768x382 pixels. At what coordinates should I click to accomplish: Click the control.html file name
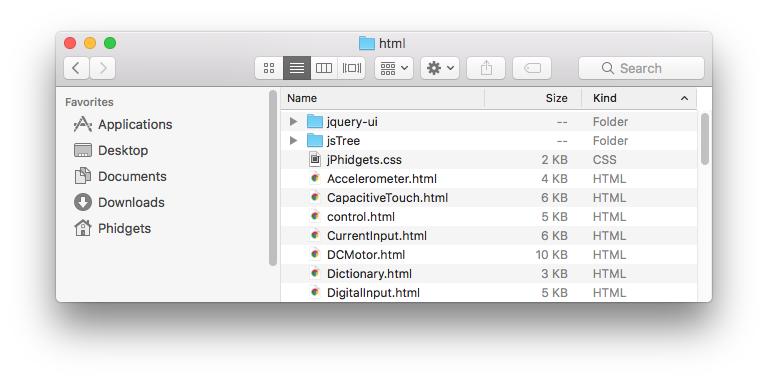[x=361, y=216]
